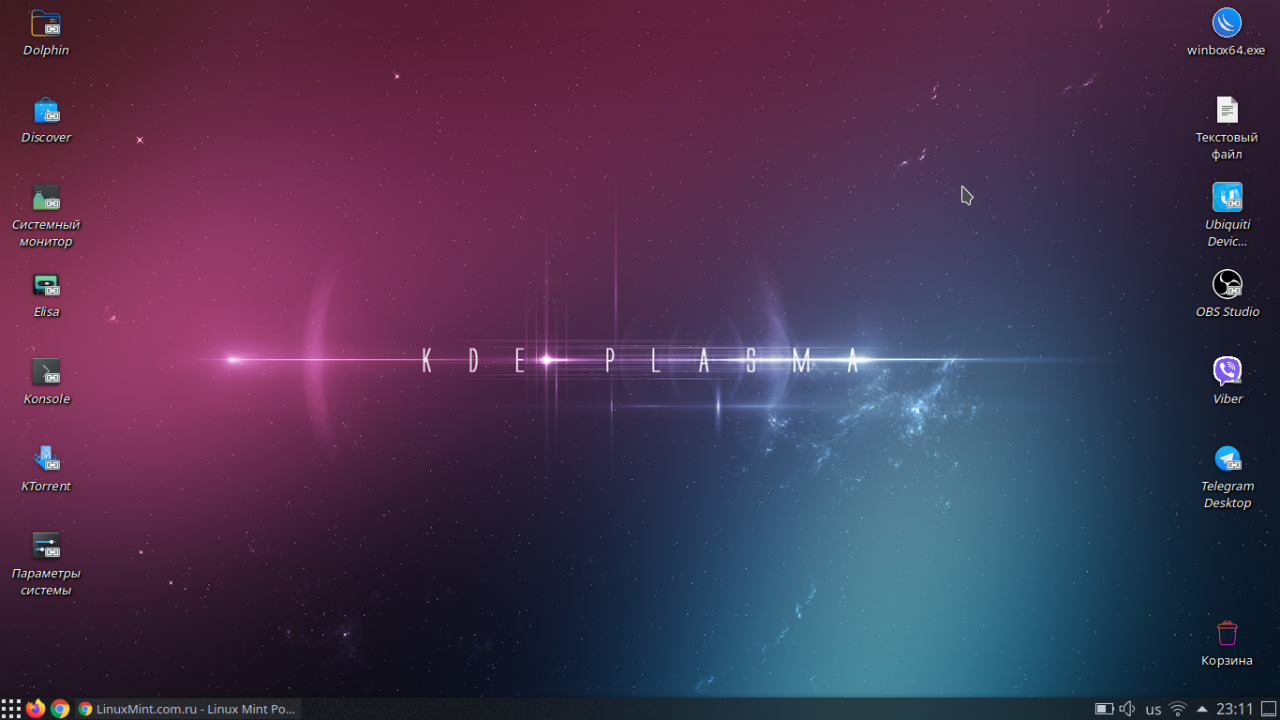Launch KTorrent desktop icon
This screenshot has width=1280, height=720.
tap(46, 459)
